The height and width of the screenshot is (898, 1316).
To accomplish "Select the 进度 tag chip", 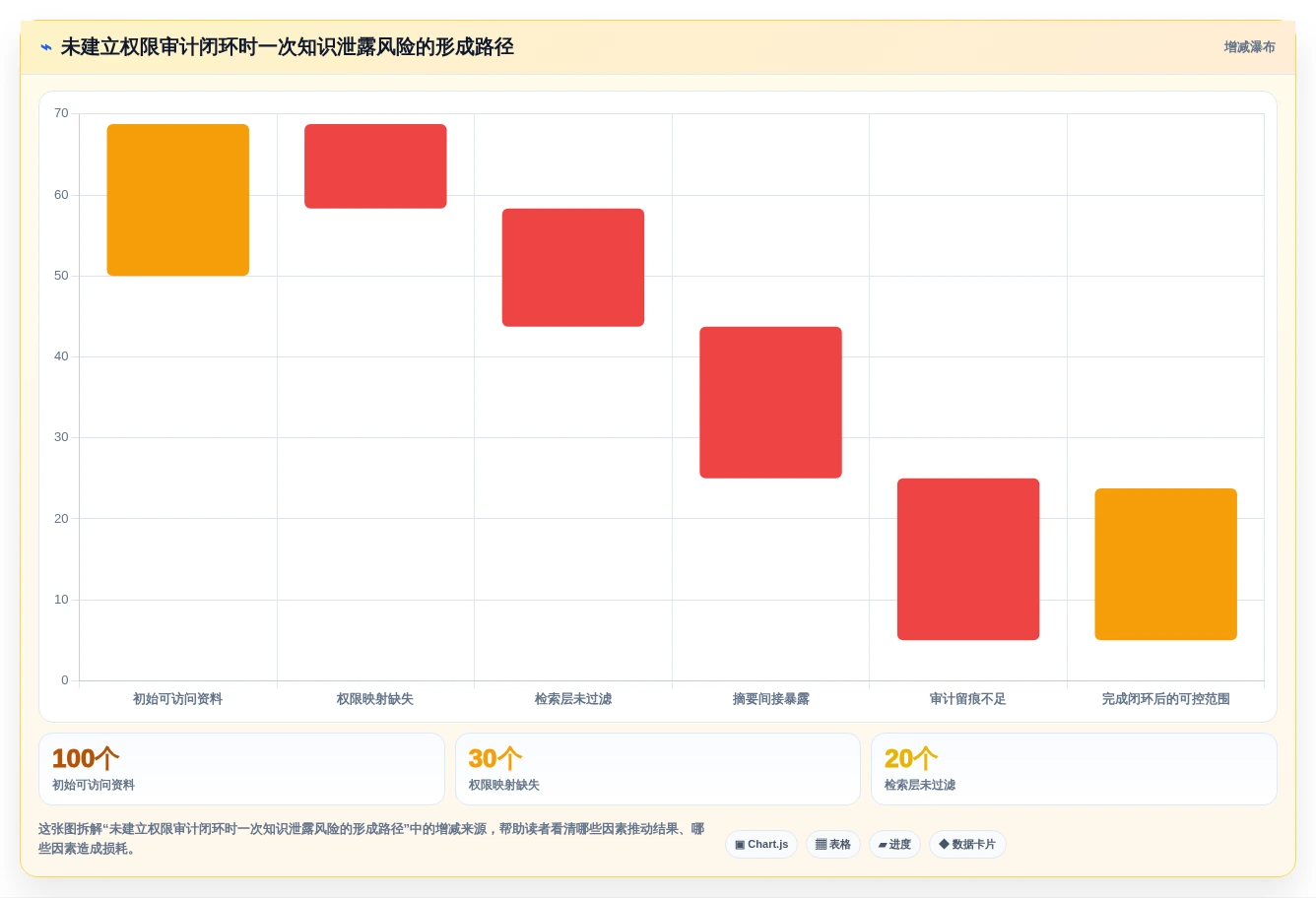I will coord(894,845).
